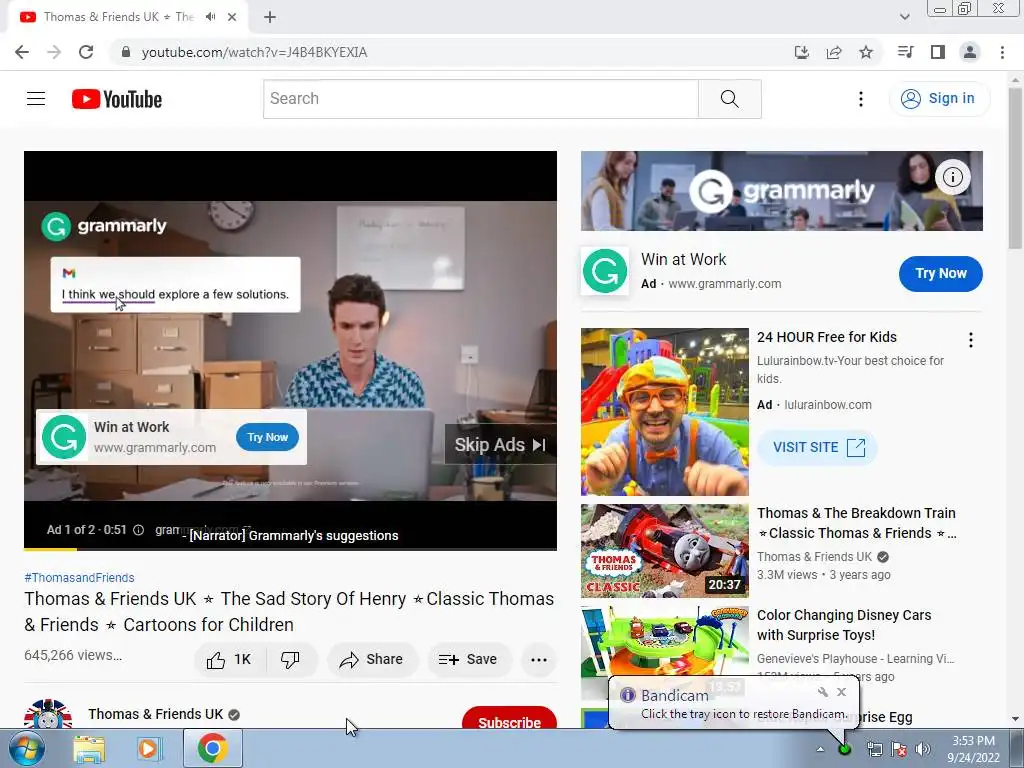Like the video with thumbs up button
The height and width of the screenshot is (768, 1024).
[230, 660]
